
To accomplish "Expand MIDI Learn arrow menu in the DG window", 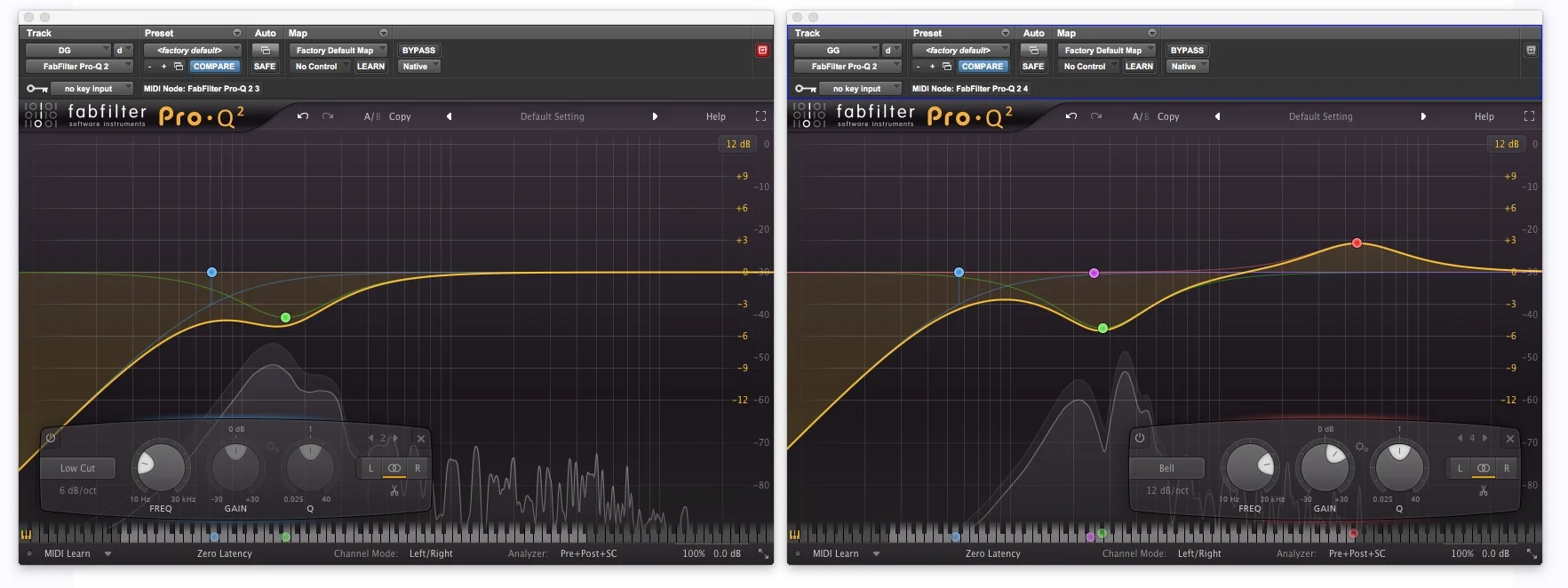I will (107, 553).
